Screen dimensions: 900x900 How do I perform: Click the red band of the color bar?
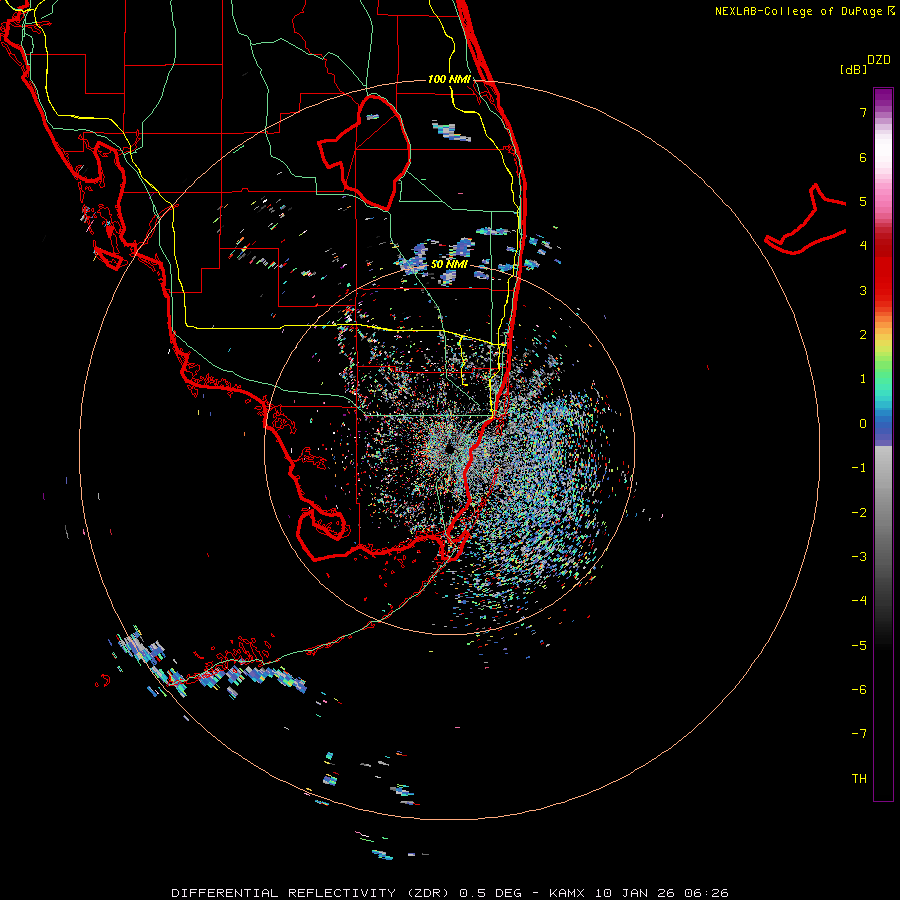click(x=883, y=270)
